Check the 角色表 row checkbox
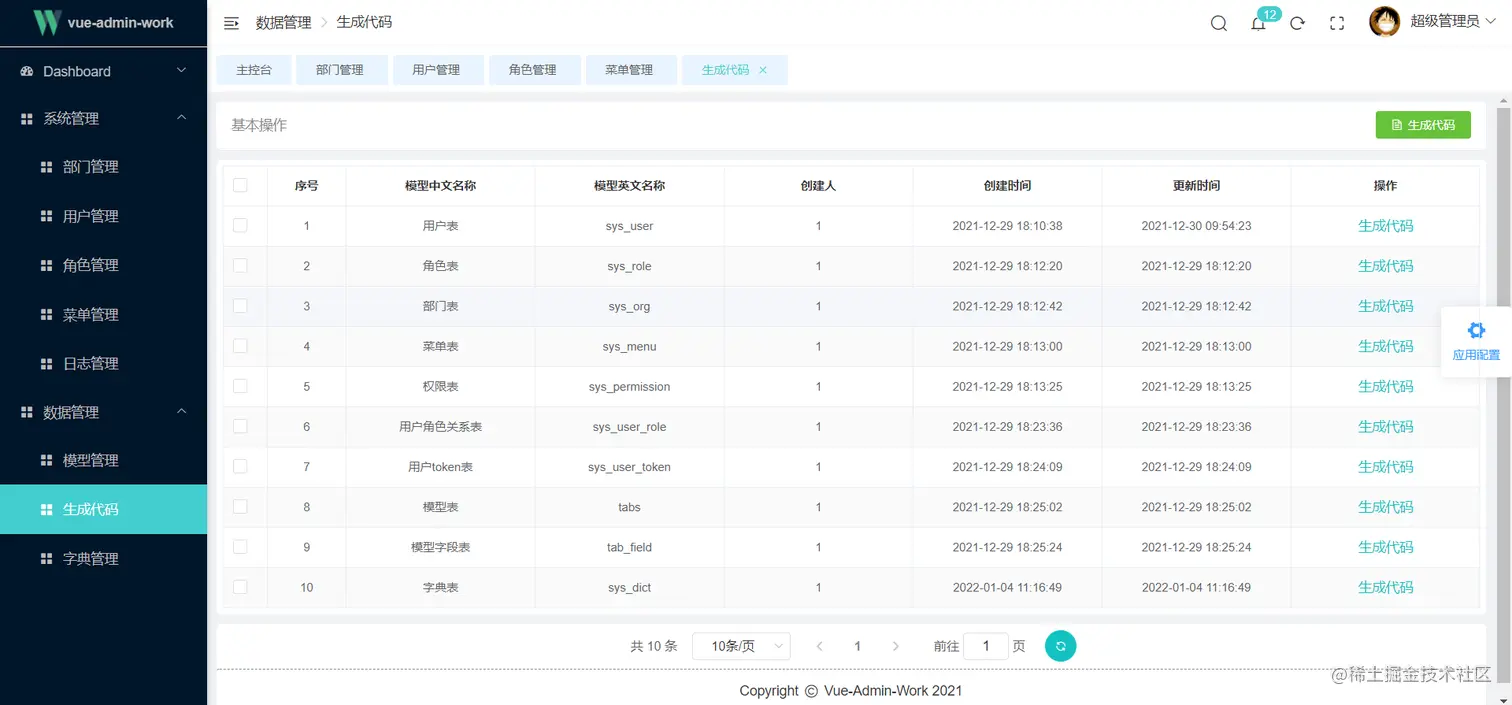Image resolution: width=1512 pixels, height=705 pixels. [240, 265]
